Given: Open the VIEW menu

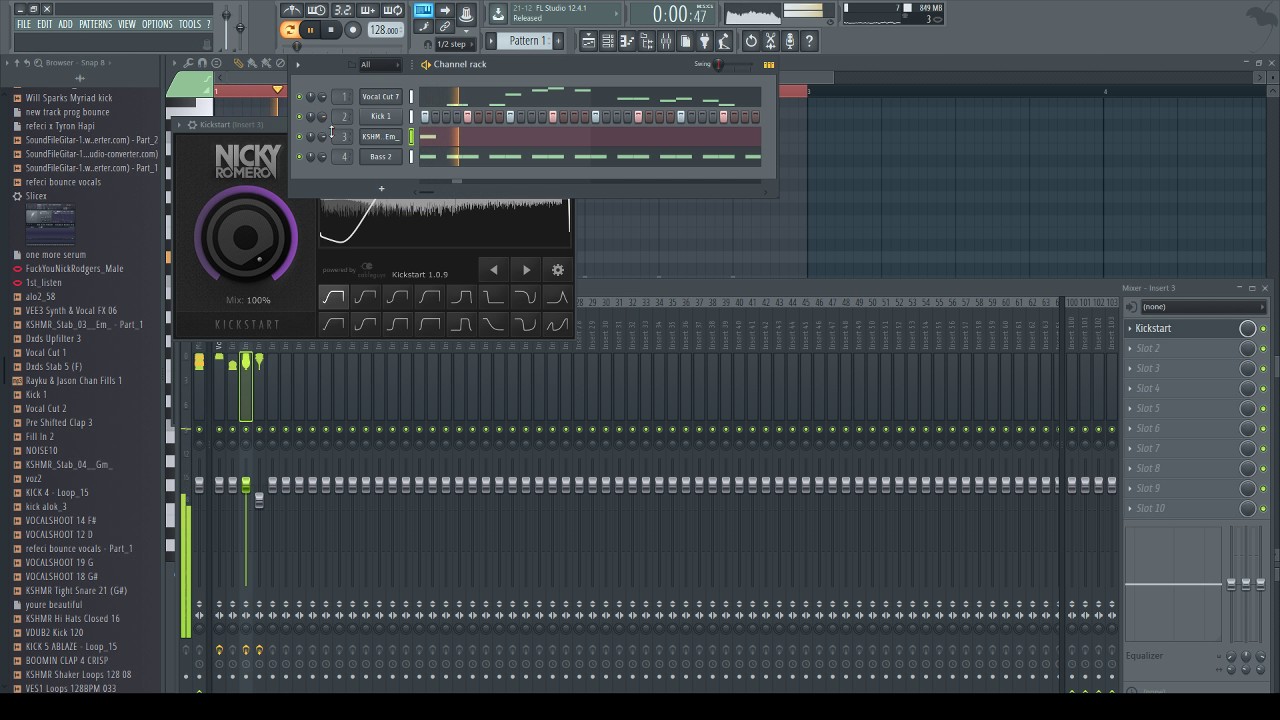Looking at the screenshot, I should pos(127,24).
